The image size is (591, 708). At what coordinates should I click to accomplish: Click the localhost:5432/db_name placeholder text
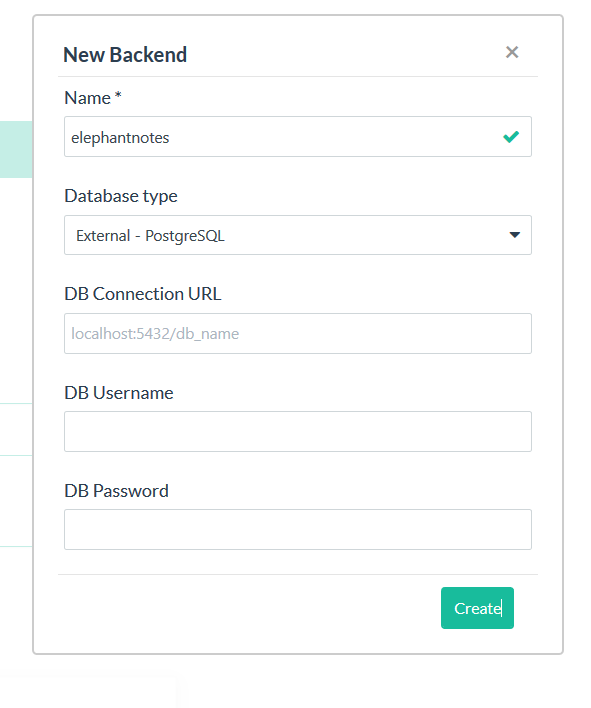click(155, 334)
